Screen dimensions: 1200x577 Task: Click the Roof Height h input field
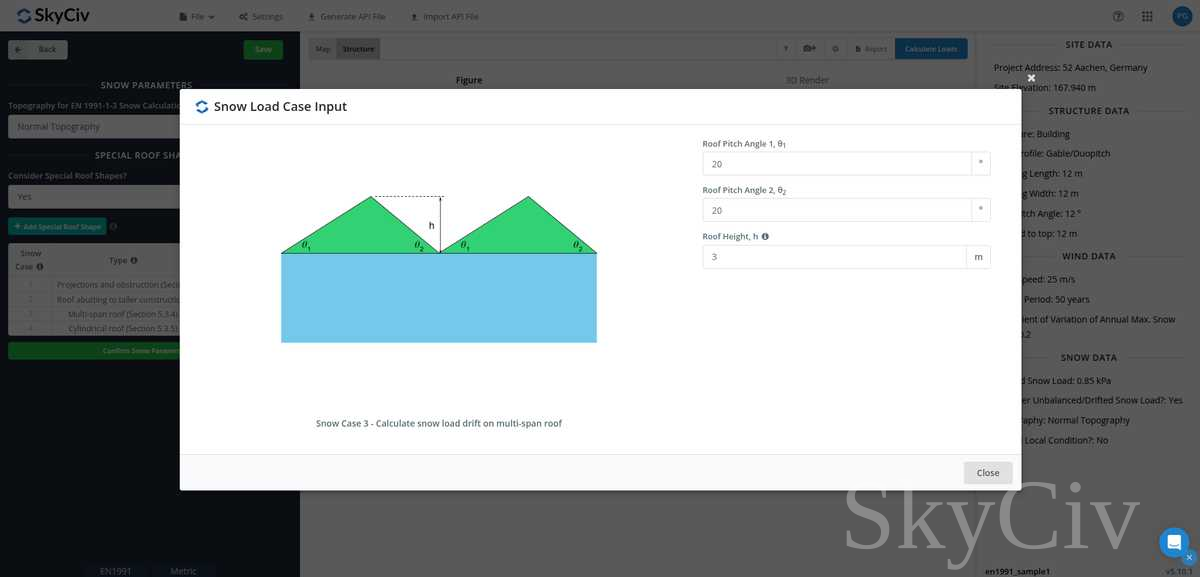834,257
